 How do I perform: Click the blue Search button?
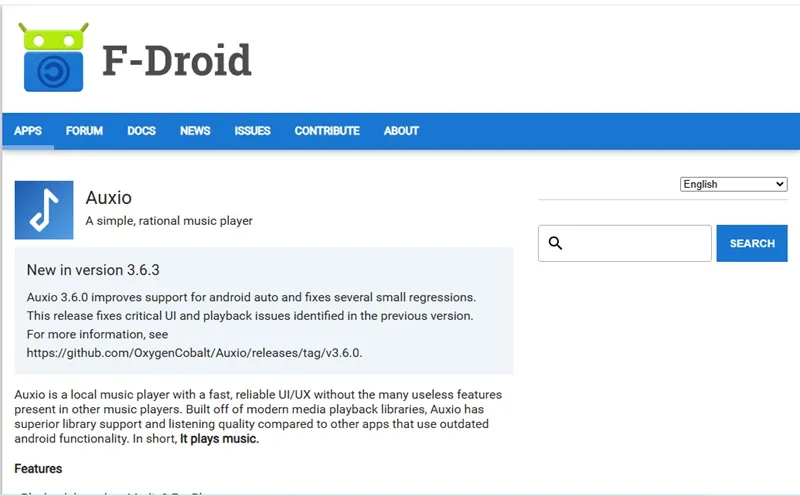(752, 243)
